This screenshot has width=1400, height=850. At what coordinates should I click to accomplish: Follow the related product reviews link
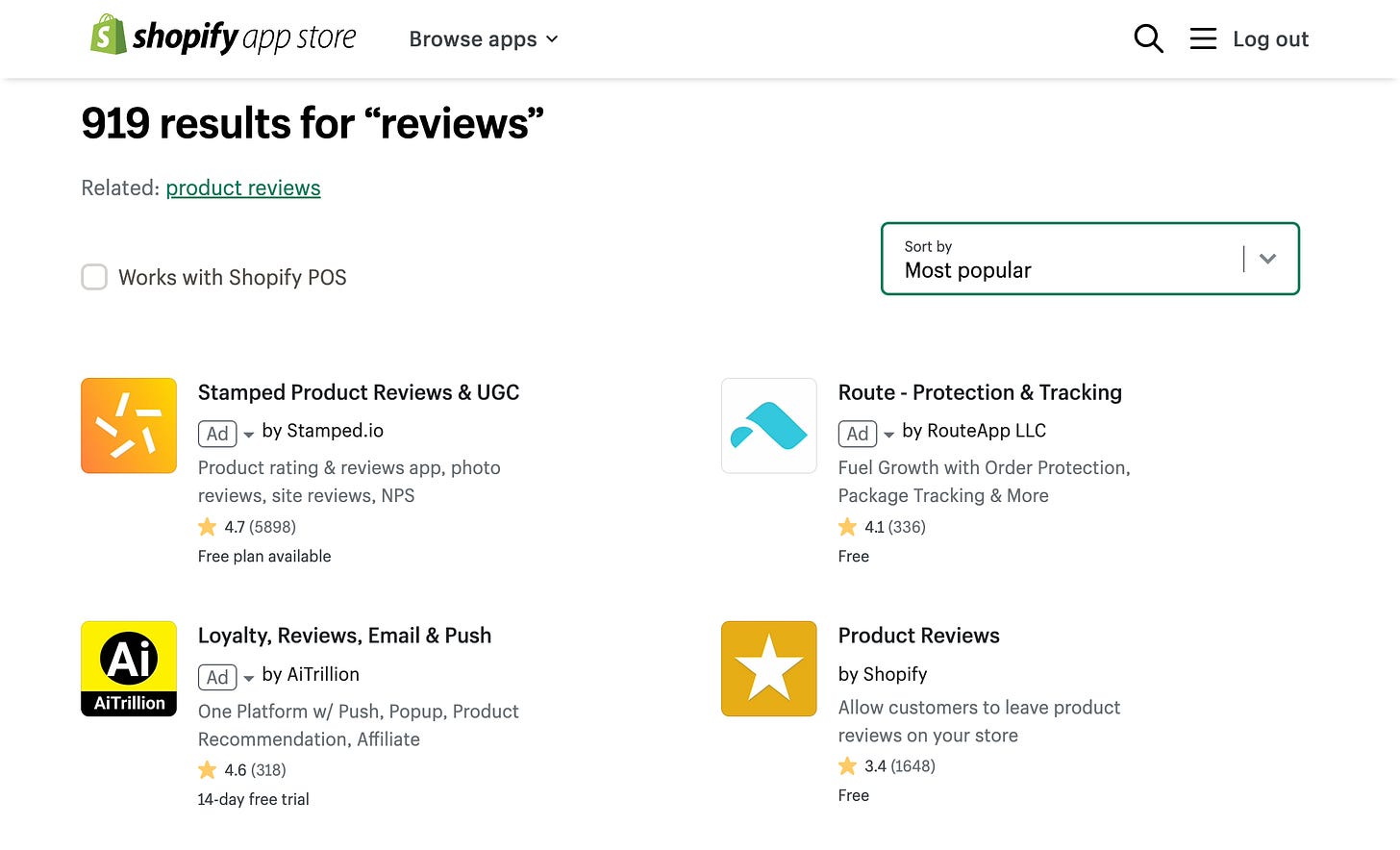(x=243, y=187)
